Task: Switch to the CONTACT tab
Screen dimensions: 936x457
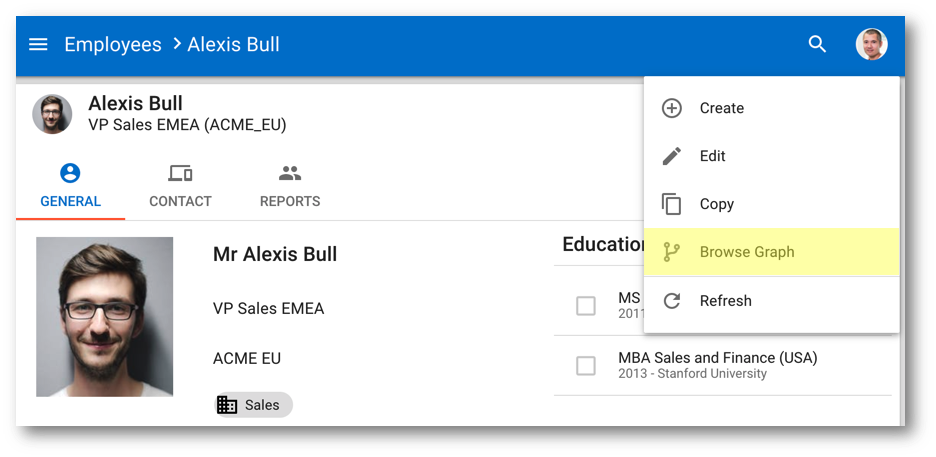Action: click(180, 187)
